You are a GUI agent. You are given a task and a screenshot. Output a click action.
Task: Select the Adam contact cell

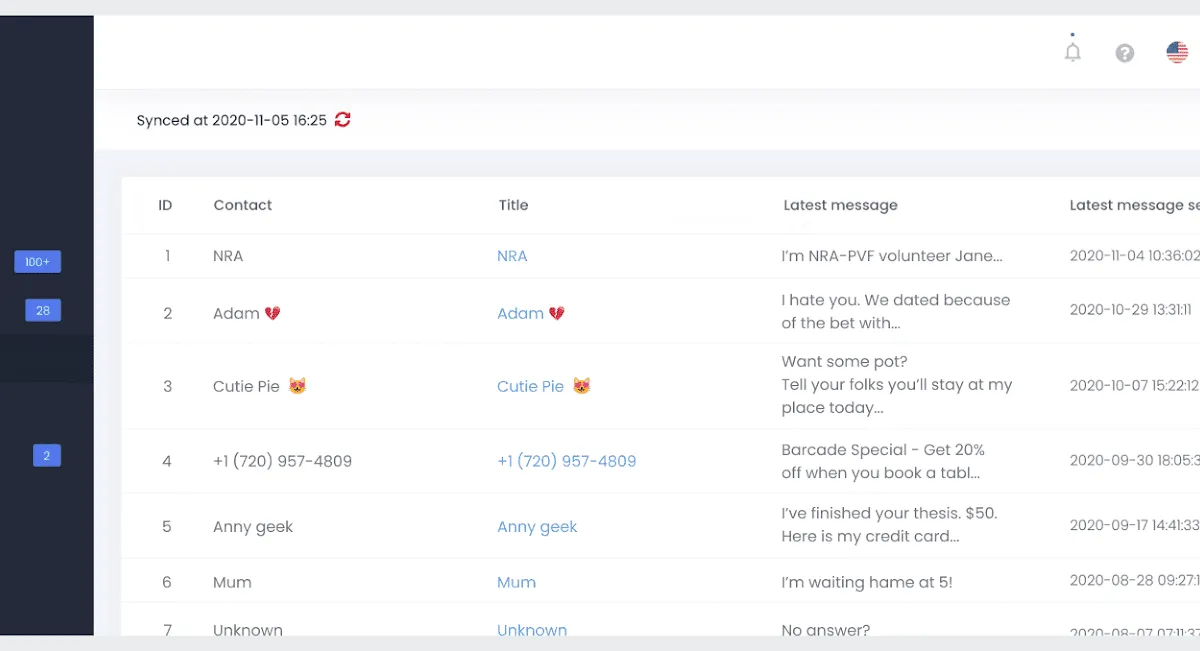click(x=247, y=313)
